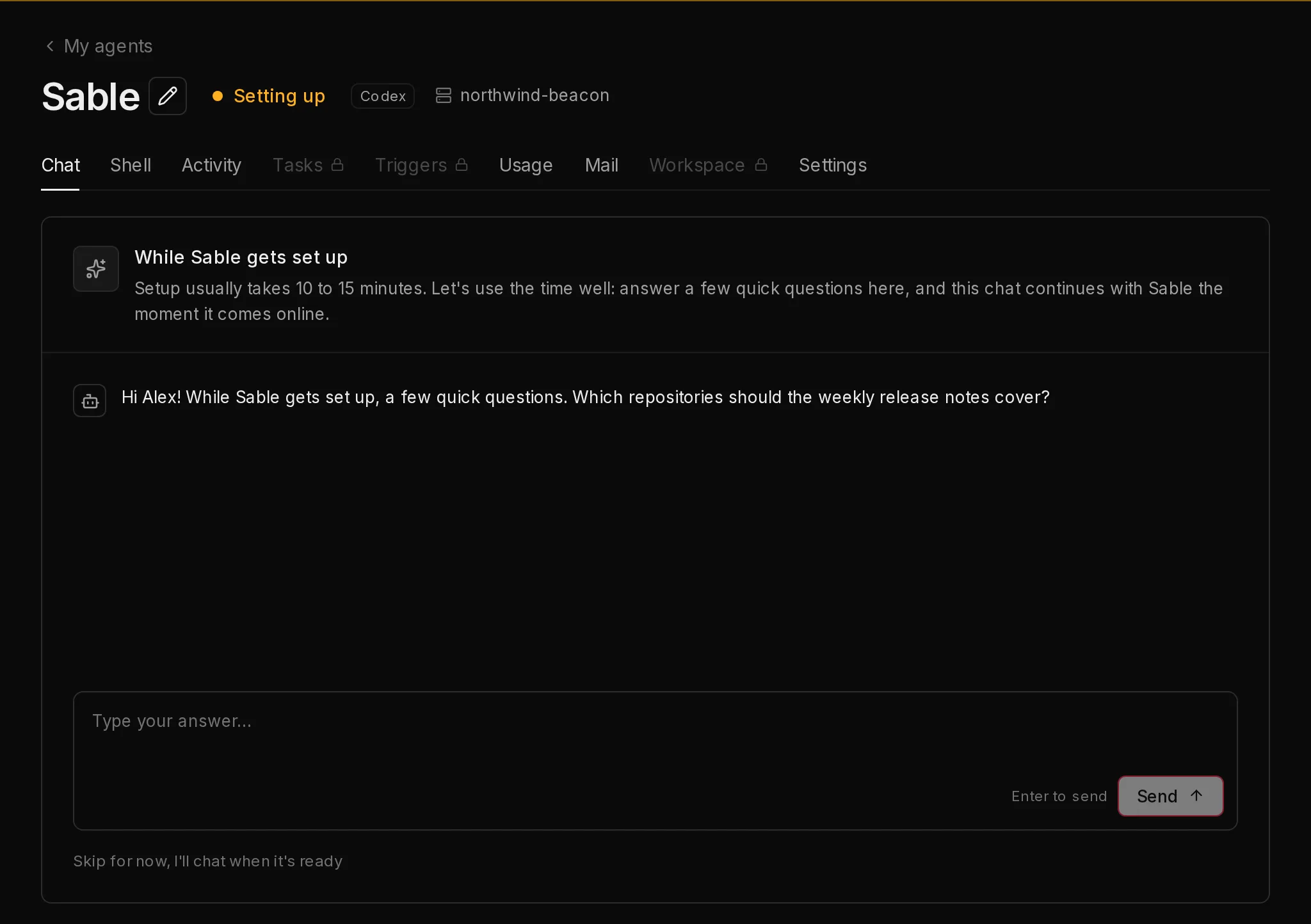The height and width of the screenshot is (924, 1311).
Task: Click the Hi Alex greeting message
Action: (585, 397)
